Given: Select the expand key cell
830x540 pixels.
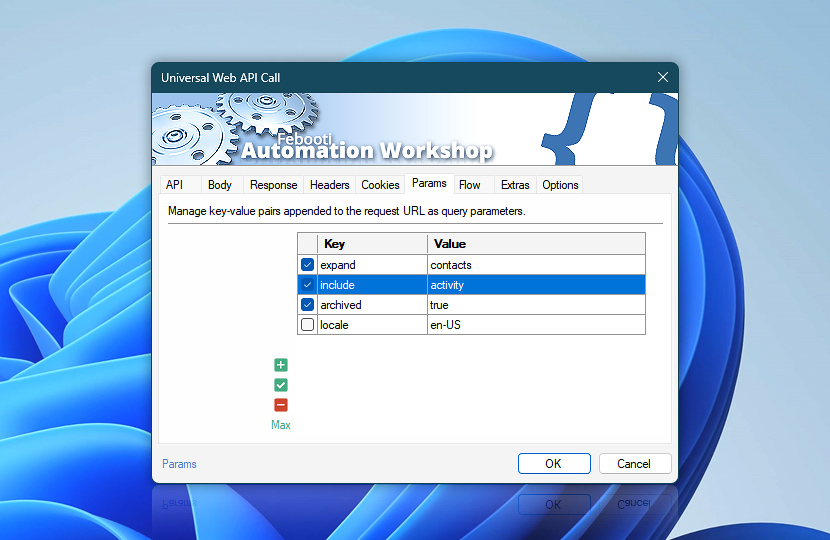Looking at the screenshot, I should point(372,265).
